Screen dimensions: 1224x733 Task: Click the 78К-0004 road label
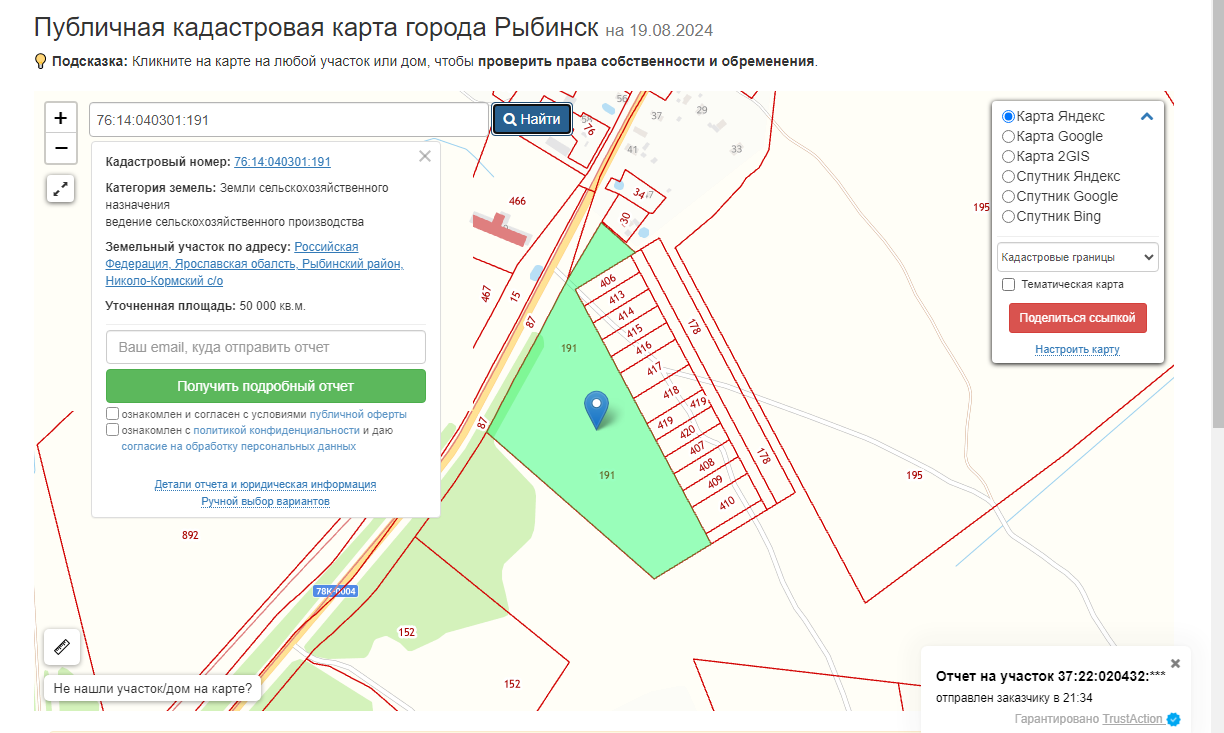tap(335, 591)
